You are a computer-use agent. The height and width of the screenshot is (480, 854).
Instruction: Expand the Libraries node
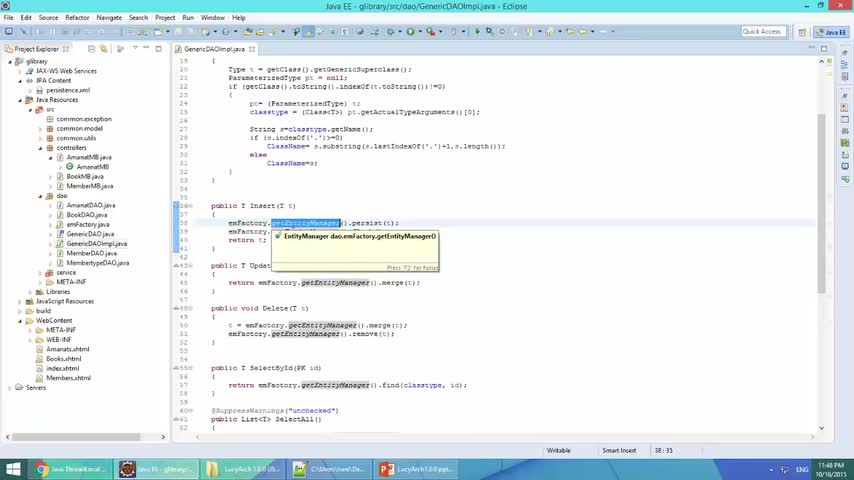tap(30, 292)
